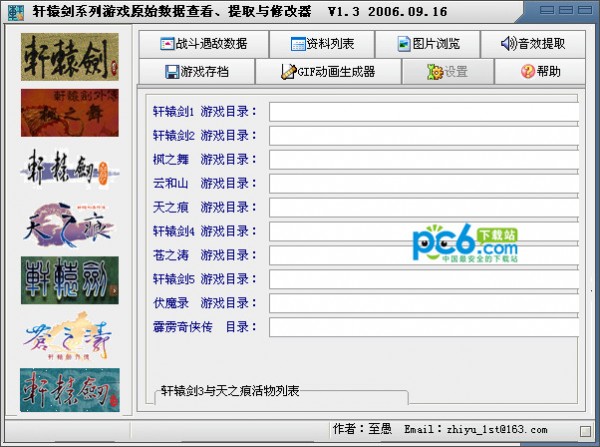Click the image browse document icon
The height and width of the screenshot is (447, 600).
(x=404, y=44)
